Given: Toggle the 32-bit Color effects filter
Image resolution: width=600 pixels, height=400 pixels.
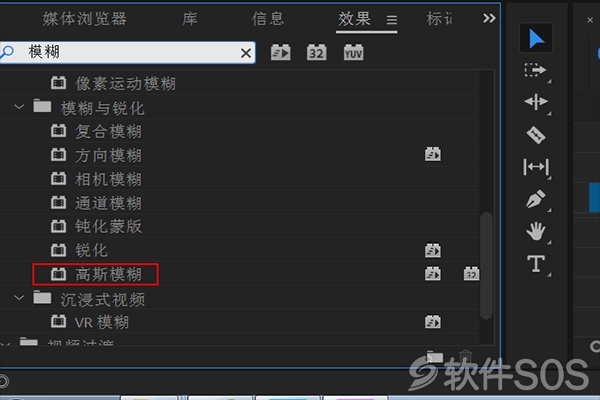Looking at the screenshot, I should coord(316,52).
